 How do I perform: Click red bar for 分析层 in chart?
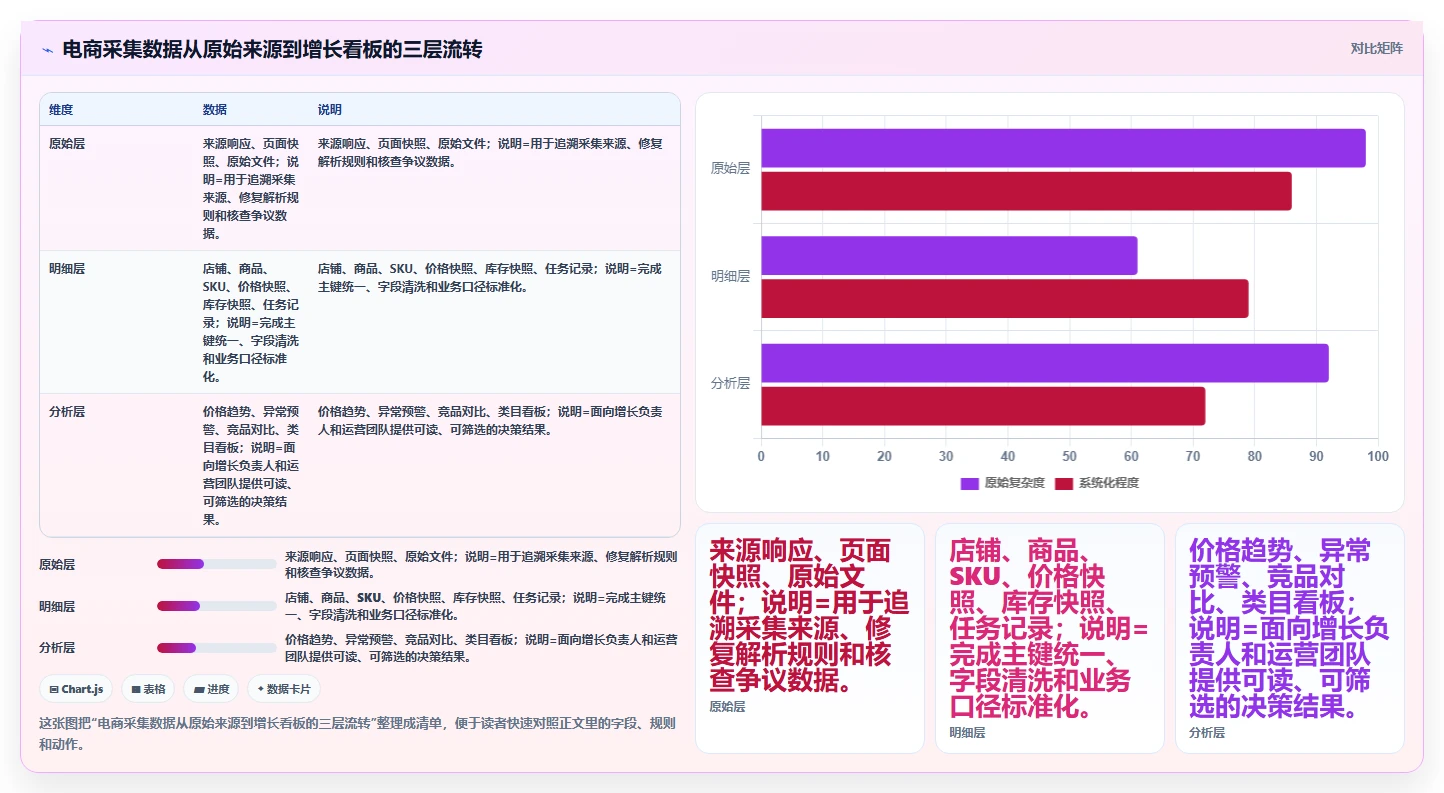(x=983, y=406)
